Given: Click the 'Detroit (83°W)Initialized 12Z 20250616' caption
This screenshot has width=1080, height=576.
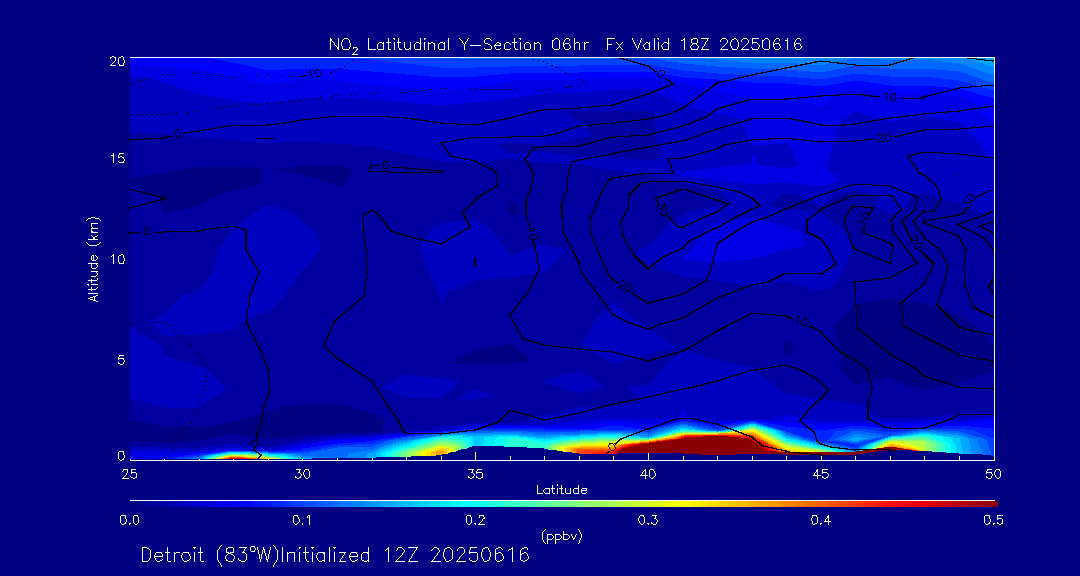Looking at the screenshot, I should [335, 555].
